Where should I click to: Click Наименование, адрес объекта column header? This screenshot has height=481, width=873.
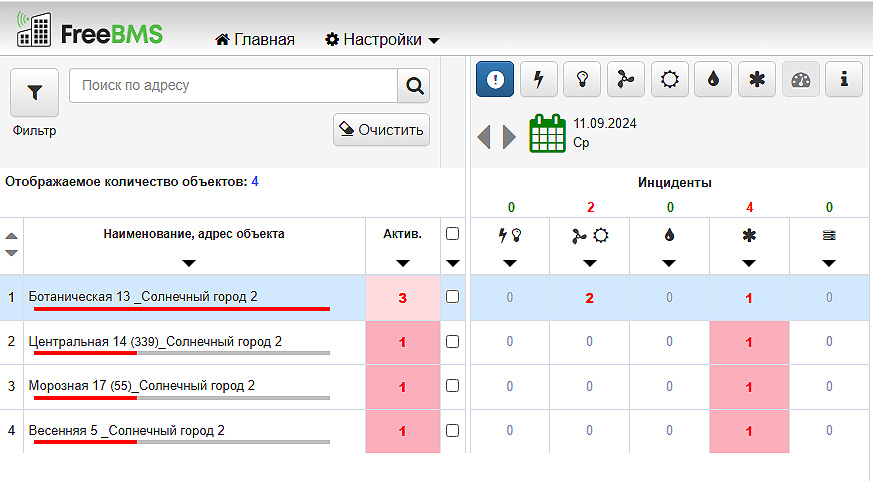click(194, 234)
